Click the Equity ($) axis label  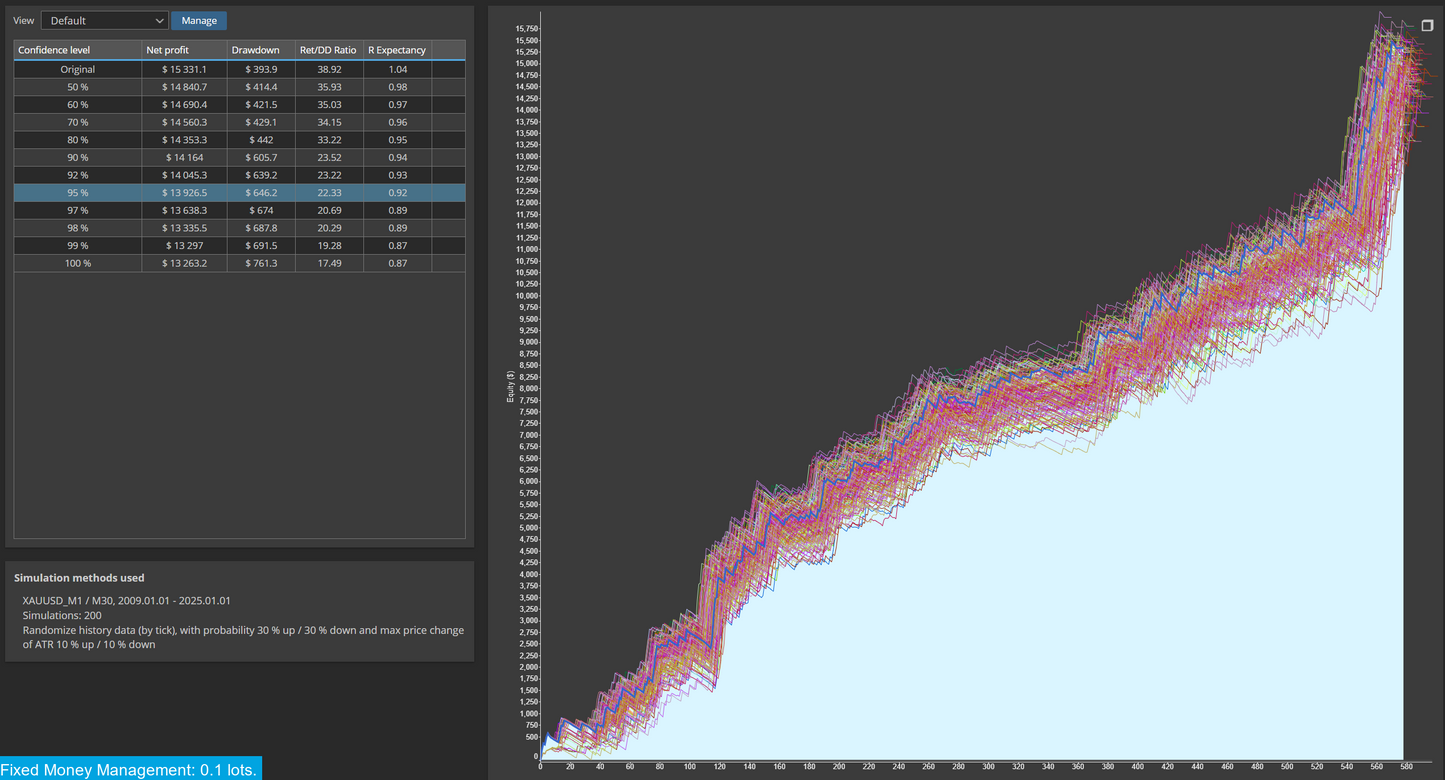tap(510, 386)
